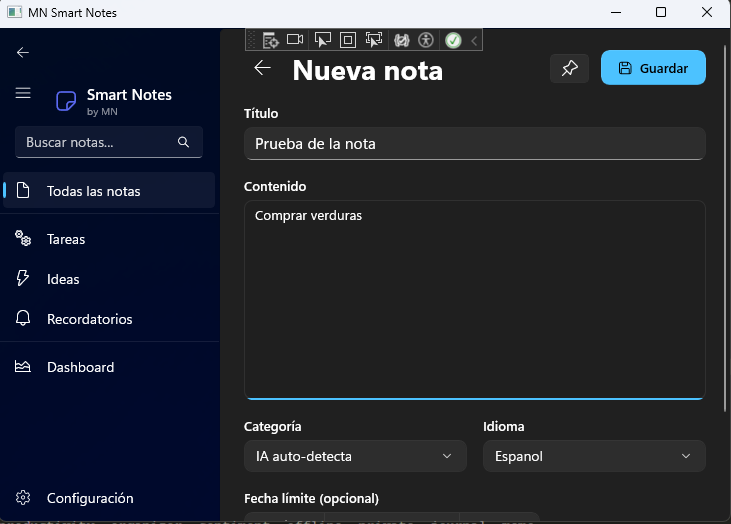
Task: Toggle the hamburger navigation menu
Action: click(23, 93)
